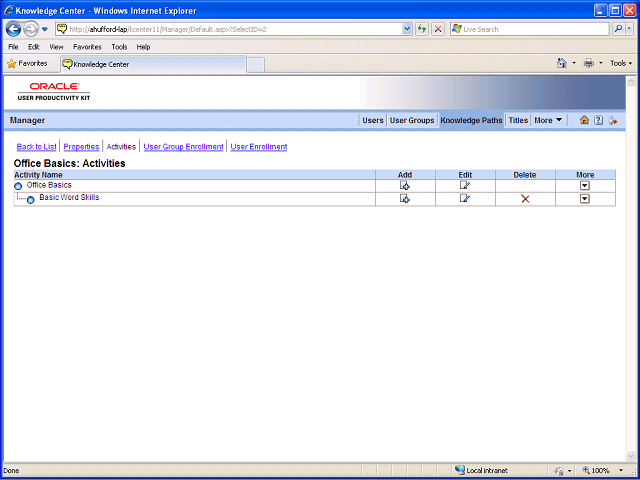Click Local intranet zone in status bar
Image resolution: width=640 pixels, height=480 pixels.
(x=481, y=471)
